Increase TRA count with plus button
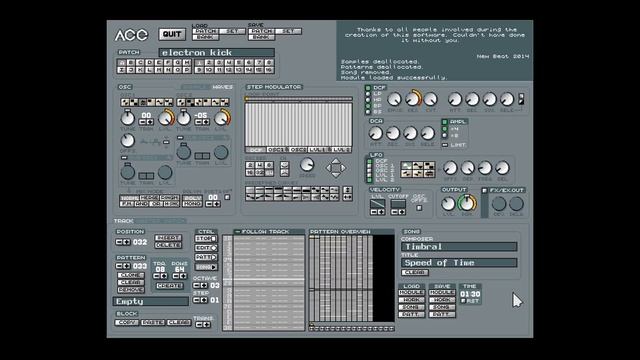640x360 pixels. pyautogui.click(x=164, y=276)
